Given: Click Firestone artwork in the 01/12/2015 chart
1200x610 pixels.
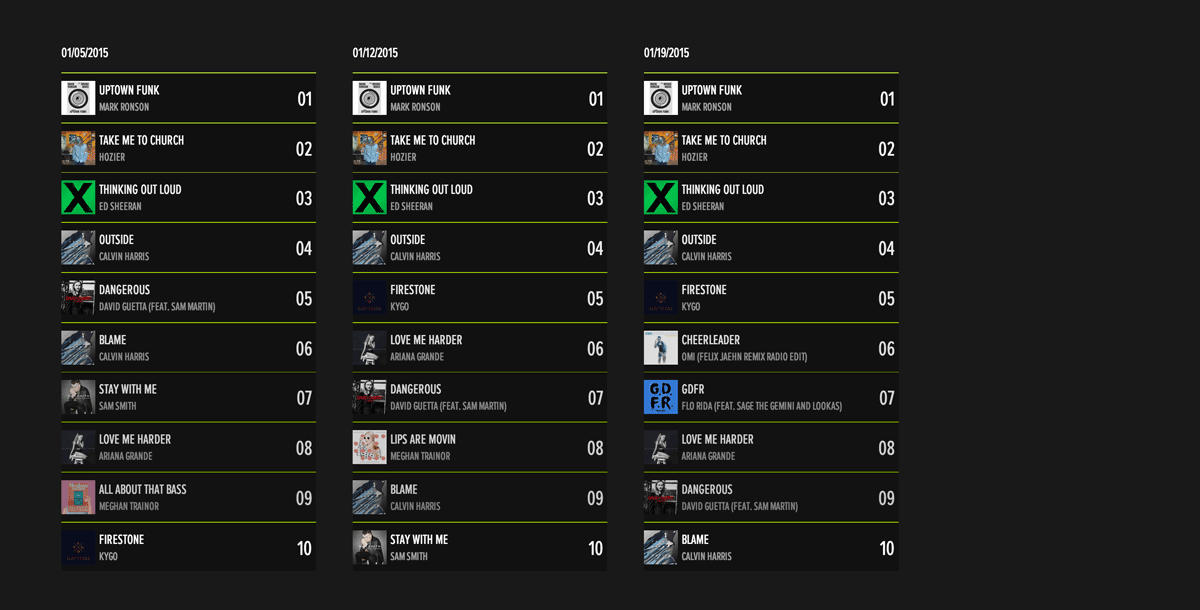Looking at the screenshot, I should pos(369,298).
